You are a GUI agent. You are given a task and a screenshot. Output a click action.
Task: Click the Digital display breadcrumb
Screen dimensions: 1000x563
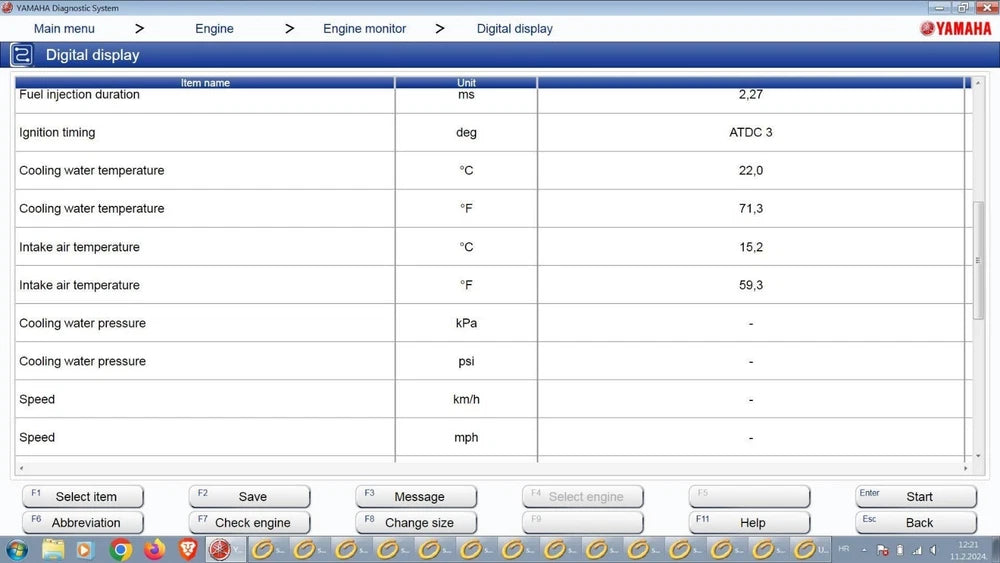pos(515,29)
